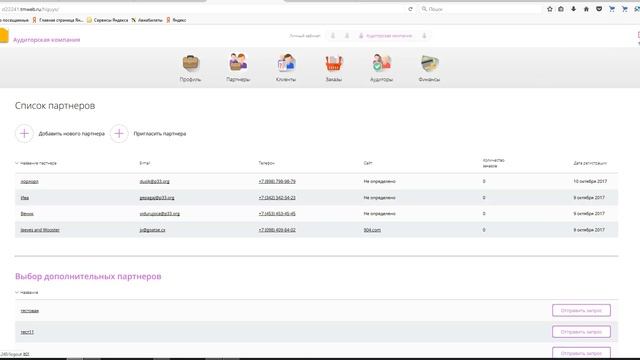Click the plus icon for Добавить нового партнера
Image resolution: width=640 pixels, height=360 pixels.
(24, 133)
